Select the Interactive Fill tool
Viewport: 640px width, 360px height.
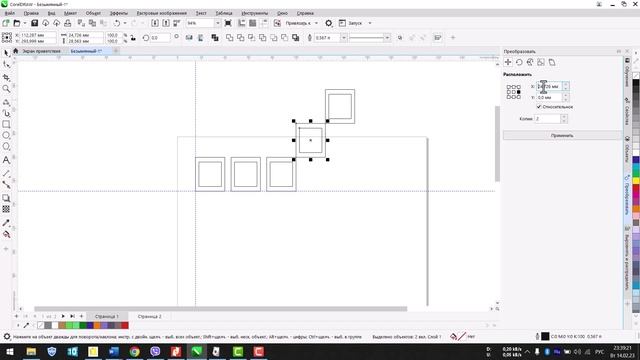point(6,234)
